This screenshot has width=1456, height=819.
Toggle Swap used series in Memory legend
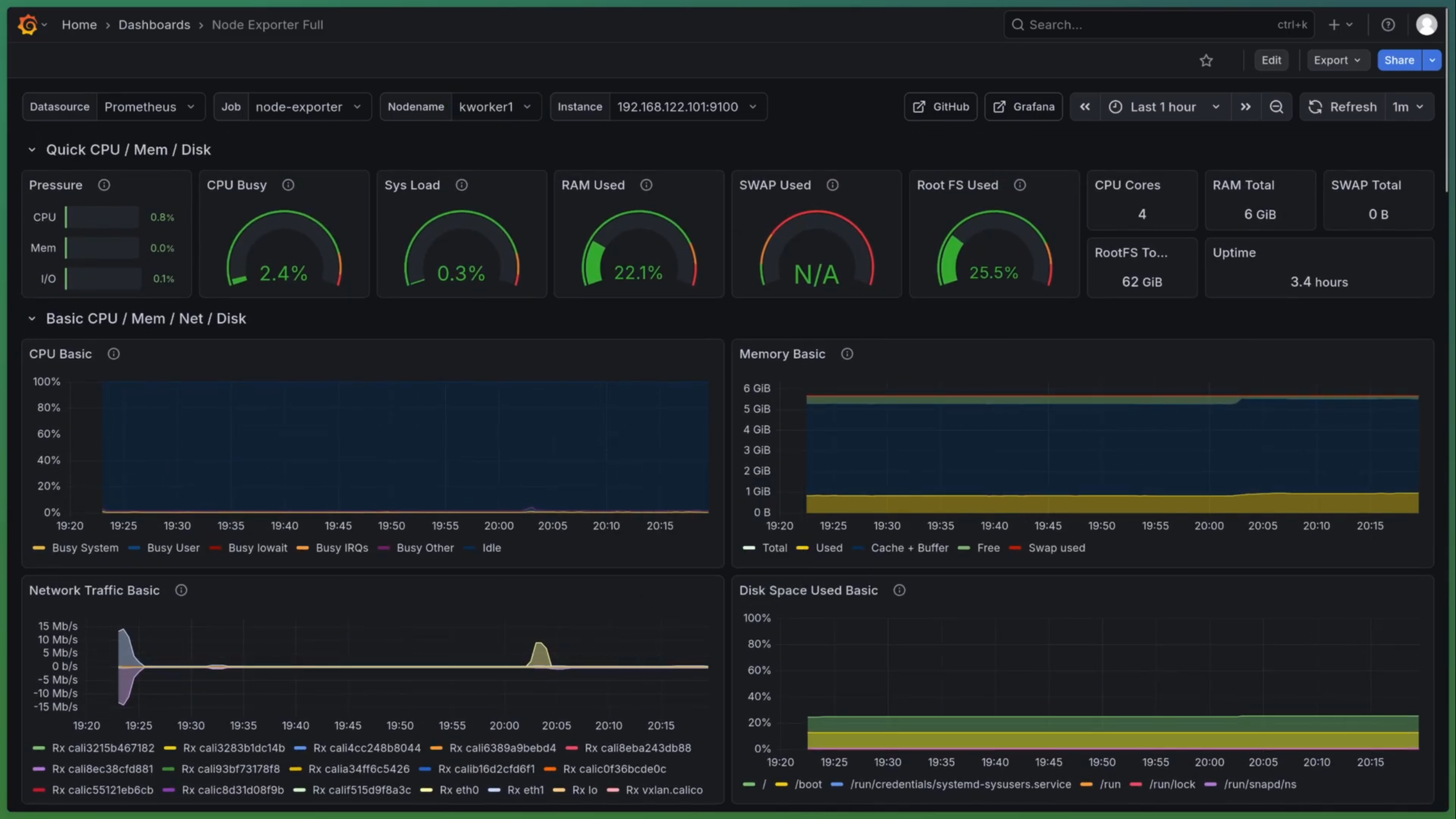(x=1056, y=548)
